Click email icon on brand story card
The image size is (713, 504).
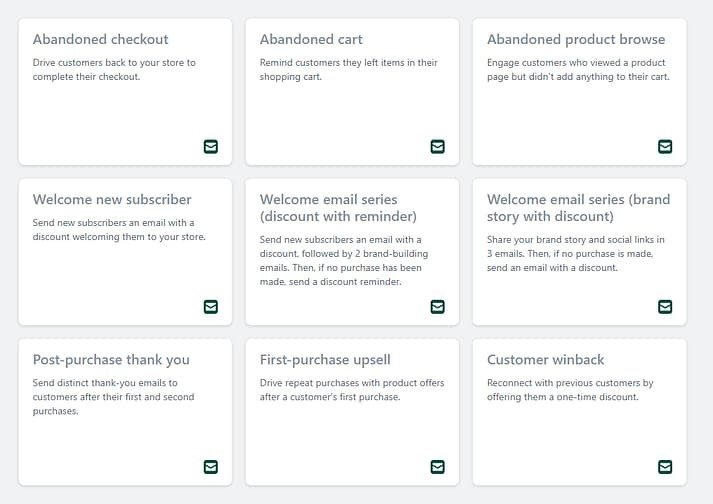pyautogui.click(x=665, y=307)
